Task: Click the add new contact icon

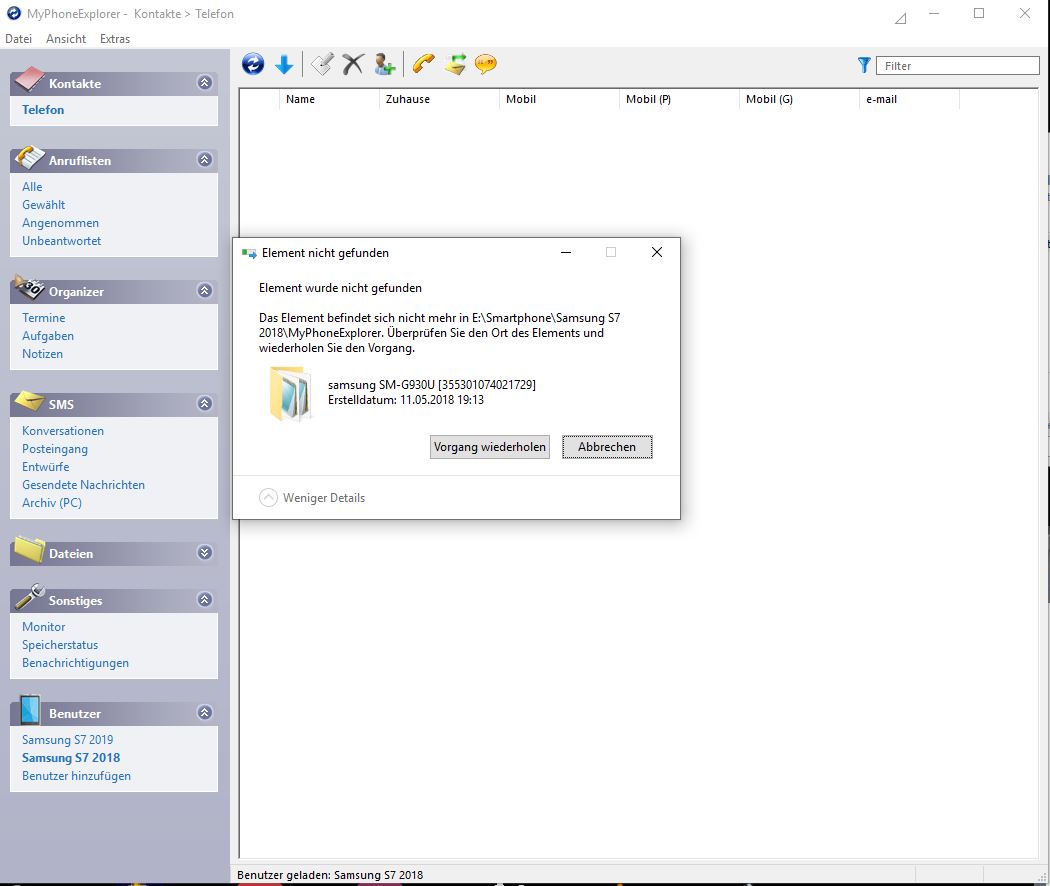Action: point(384,64)
